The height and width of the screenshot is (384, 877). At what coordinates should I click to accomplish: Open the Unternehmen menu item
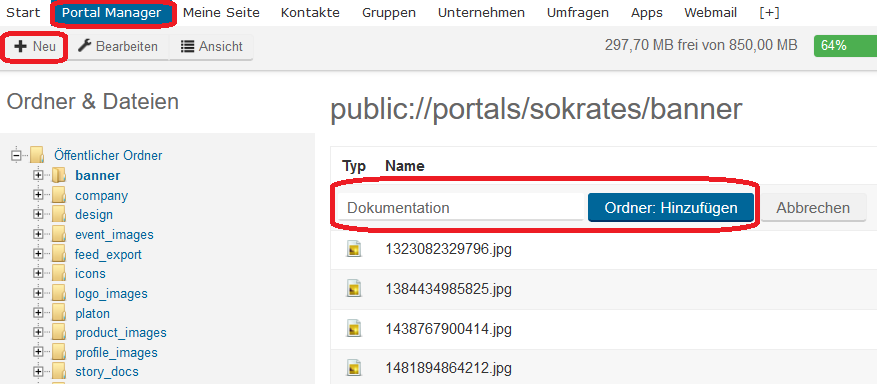(x=481, y=13)
